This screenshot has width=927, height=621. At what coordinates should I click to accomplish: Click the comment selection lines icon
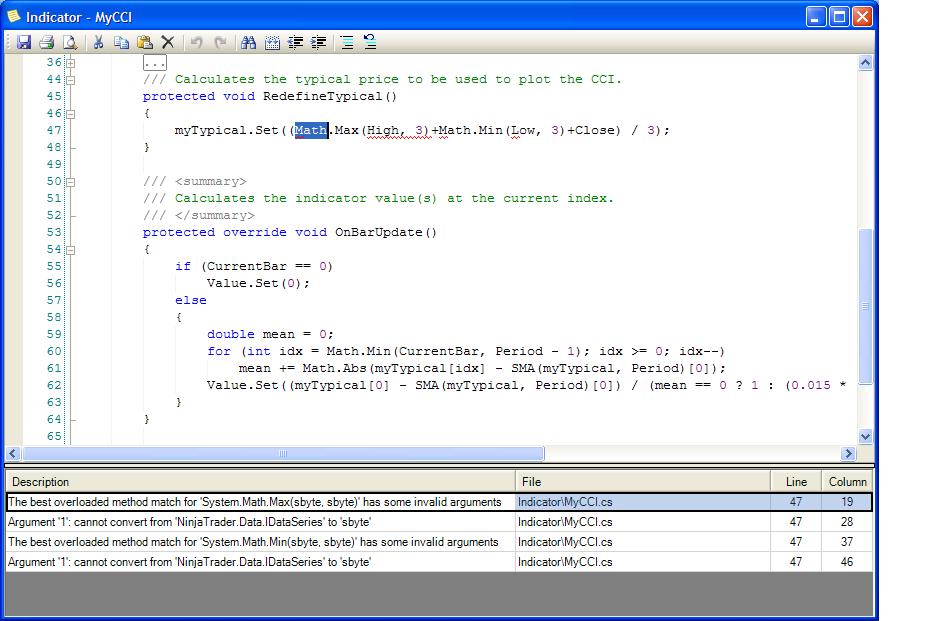click(x=347, y=42)
